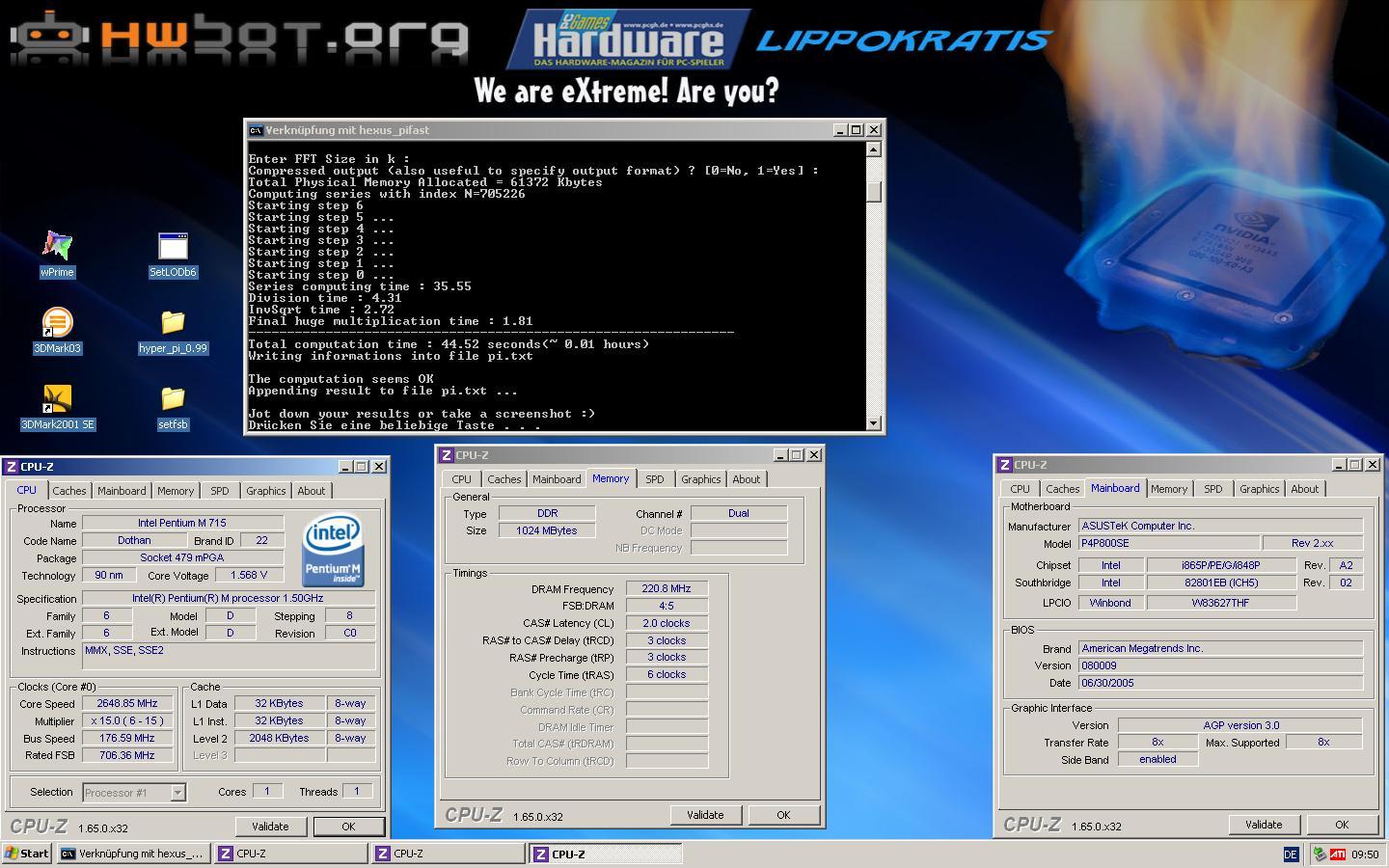Open Graphics tab in mainboard CPU-Z window
1389x868 pixels.
click(x=1260, y=489)
